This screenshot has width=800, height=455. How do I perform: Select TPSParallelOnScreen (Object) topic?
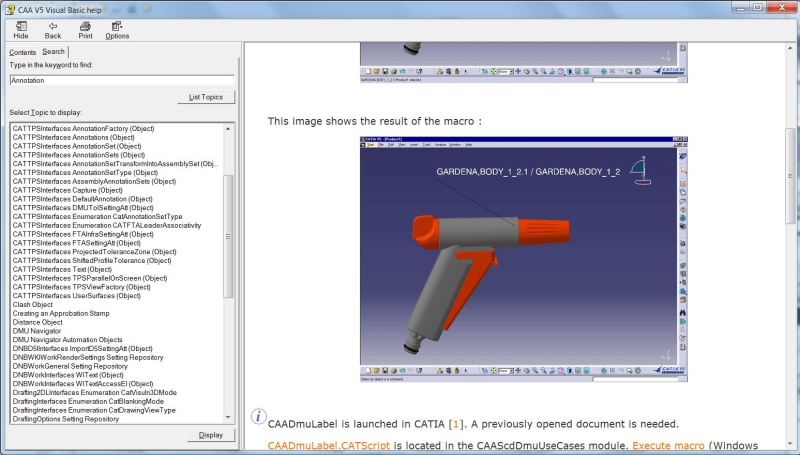[90, 278]
